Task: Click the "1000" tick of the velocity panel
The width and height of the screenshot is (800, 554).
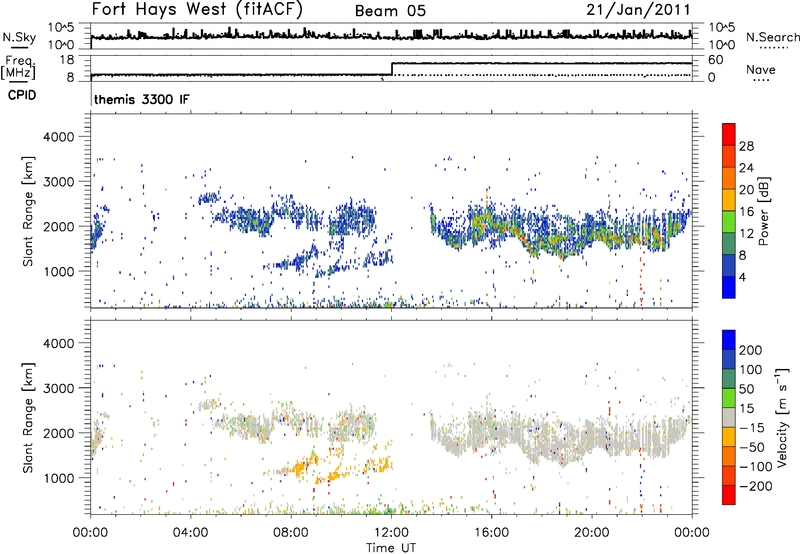Action: coord(58,479)
